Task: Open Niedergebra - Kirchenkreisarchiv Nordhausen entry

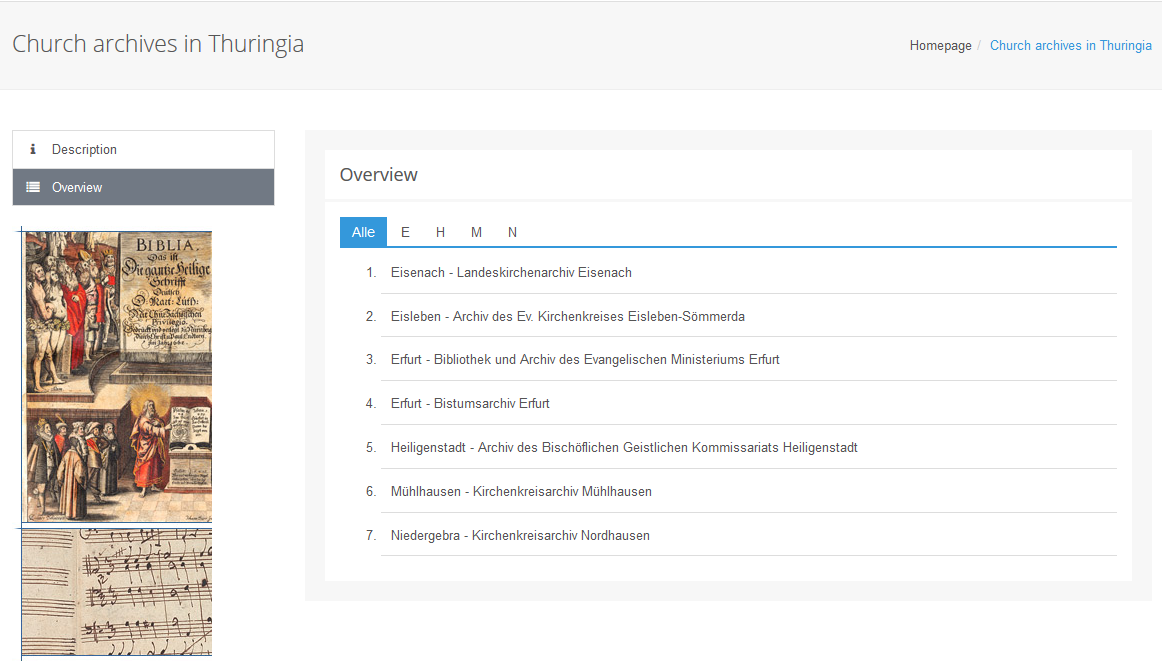Action: tap(520, 535)
